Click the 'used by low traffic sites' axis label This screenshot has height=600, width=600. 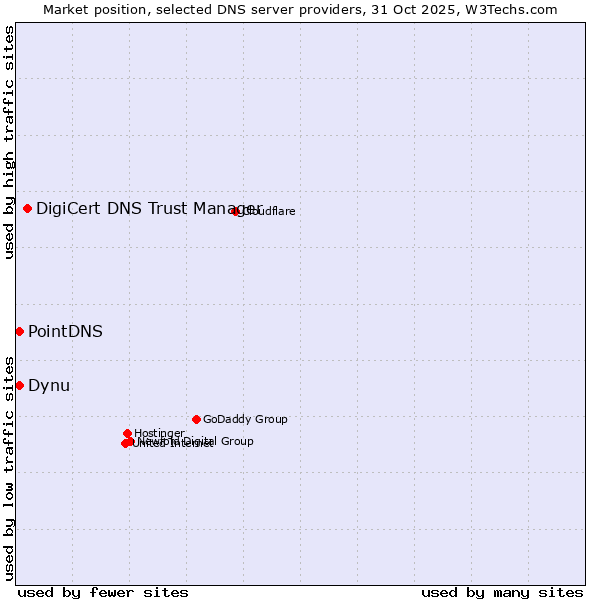coord(9,467)
